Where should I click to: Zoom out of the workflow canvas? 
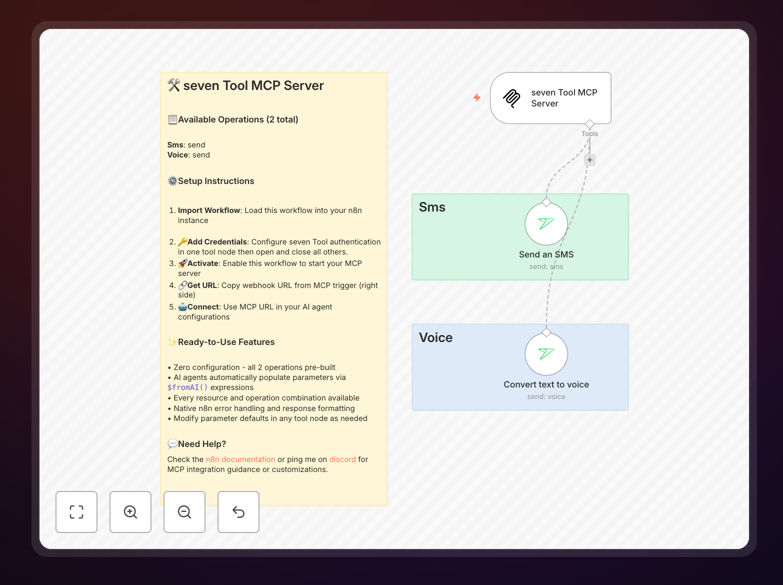(184, 512)
